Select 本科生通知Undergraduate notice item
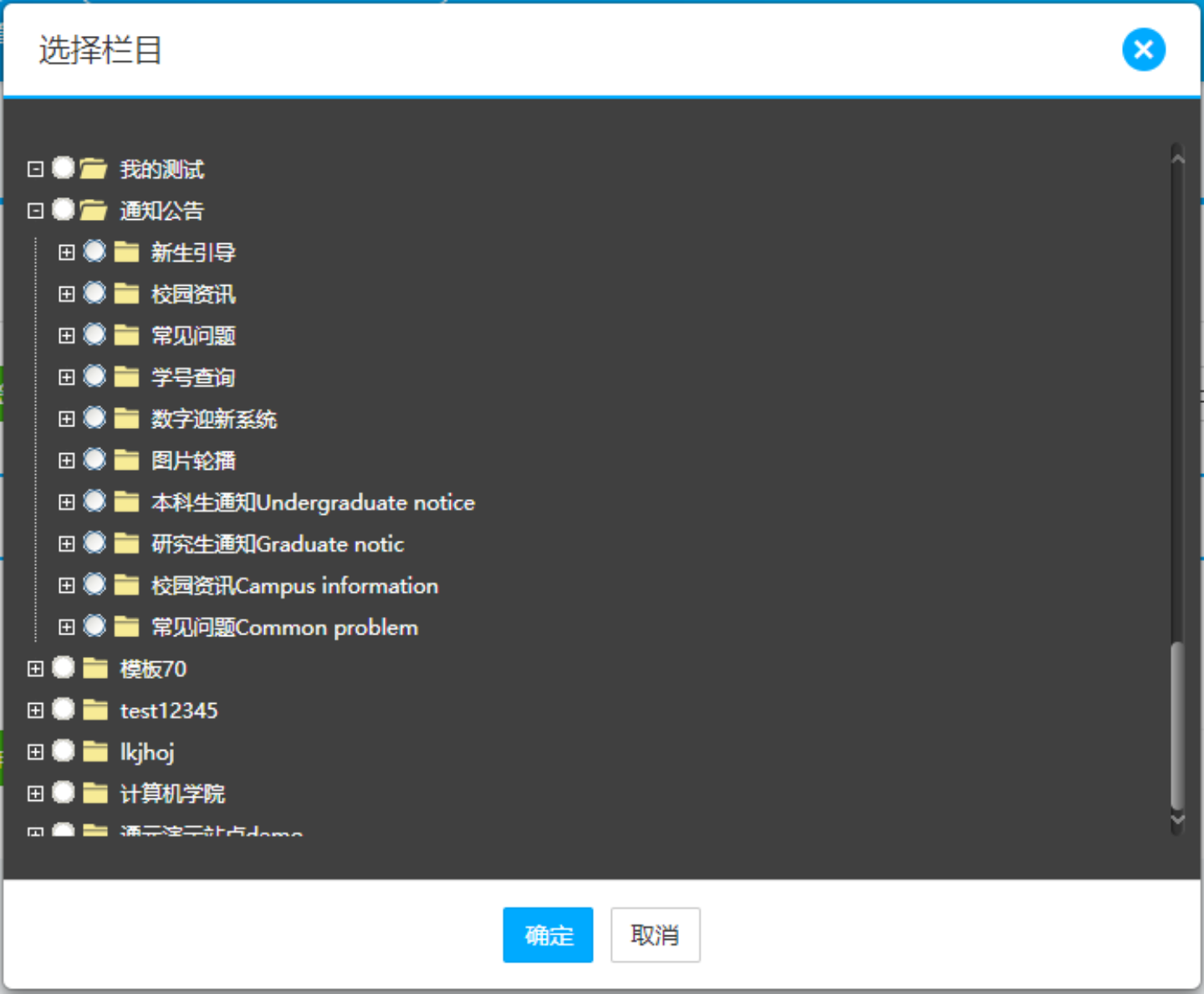This screenshot has height=994, width=1204. pos(313,502)
